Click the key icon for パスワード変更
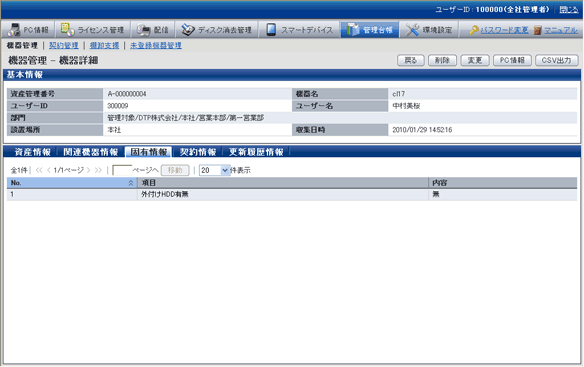Screen dimensions: 584x367 click(474, 30)
